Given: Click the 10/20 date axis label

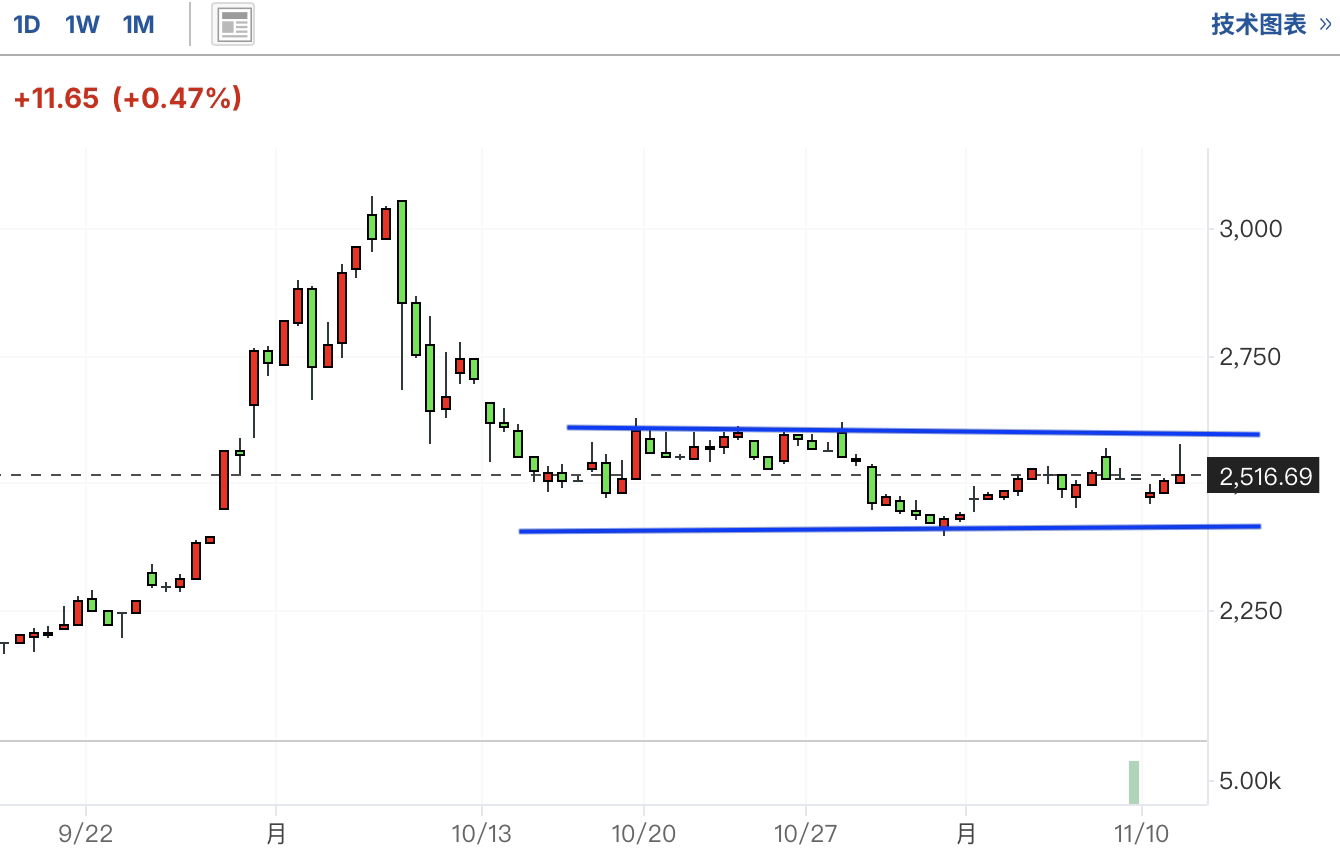Looking at the screenshot, I should [644, 833].
